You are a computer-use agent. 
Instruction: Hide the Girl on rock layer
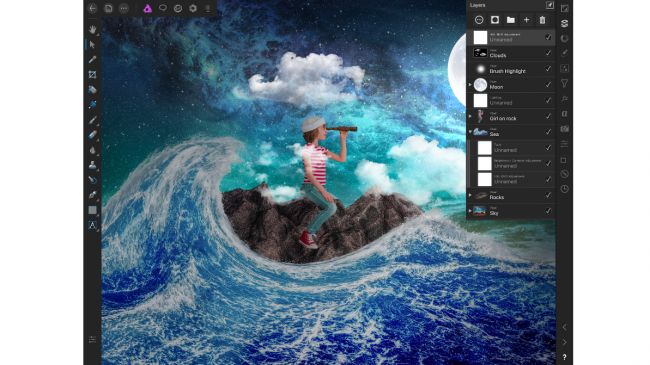click(x=548, y=116)
